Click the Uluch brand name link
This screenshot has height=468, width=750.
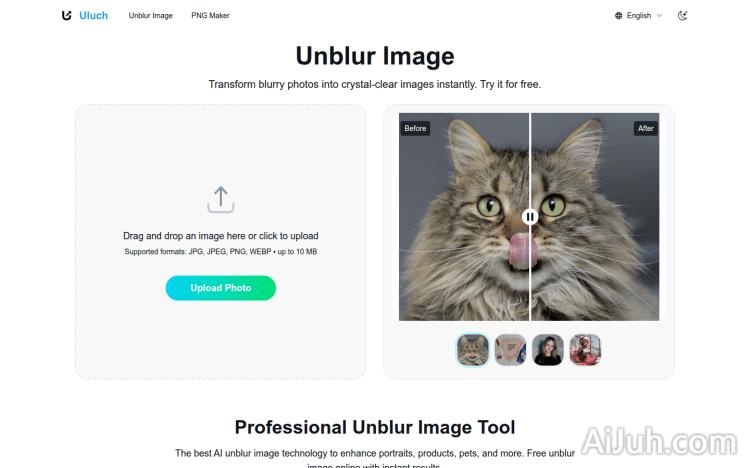click(x=93, y=15)
